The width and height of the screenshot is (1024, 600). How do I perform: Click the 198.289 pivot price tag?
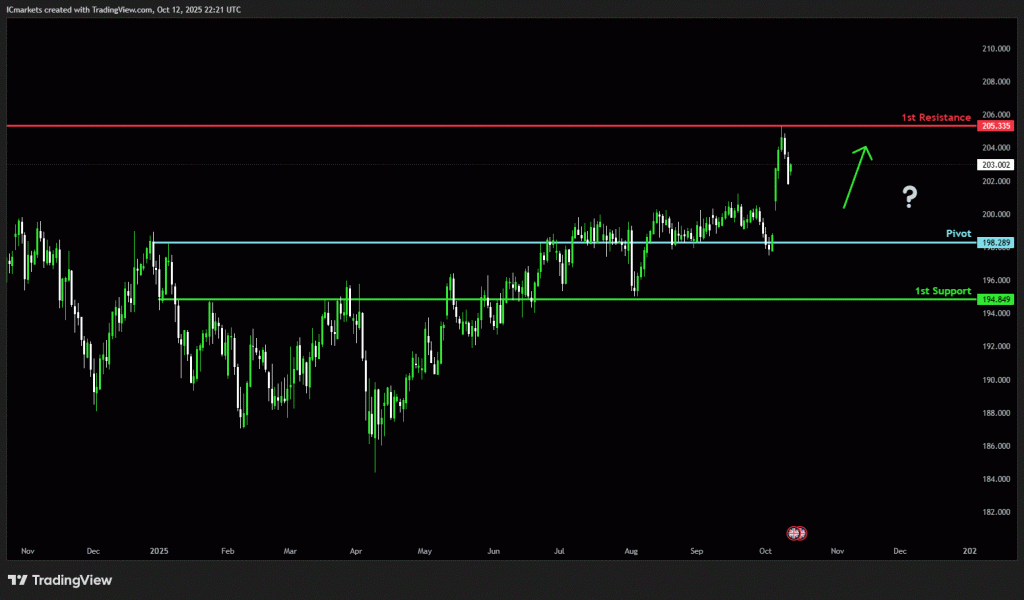(996, 243)
